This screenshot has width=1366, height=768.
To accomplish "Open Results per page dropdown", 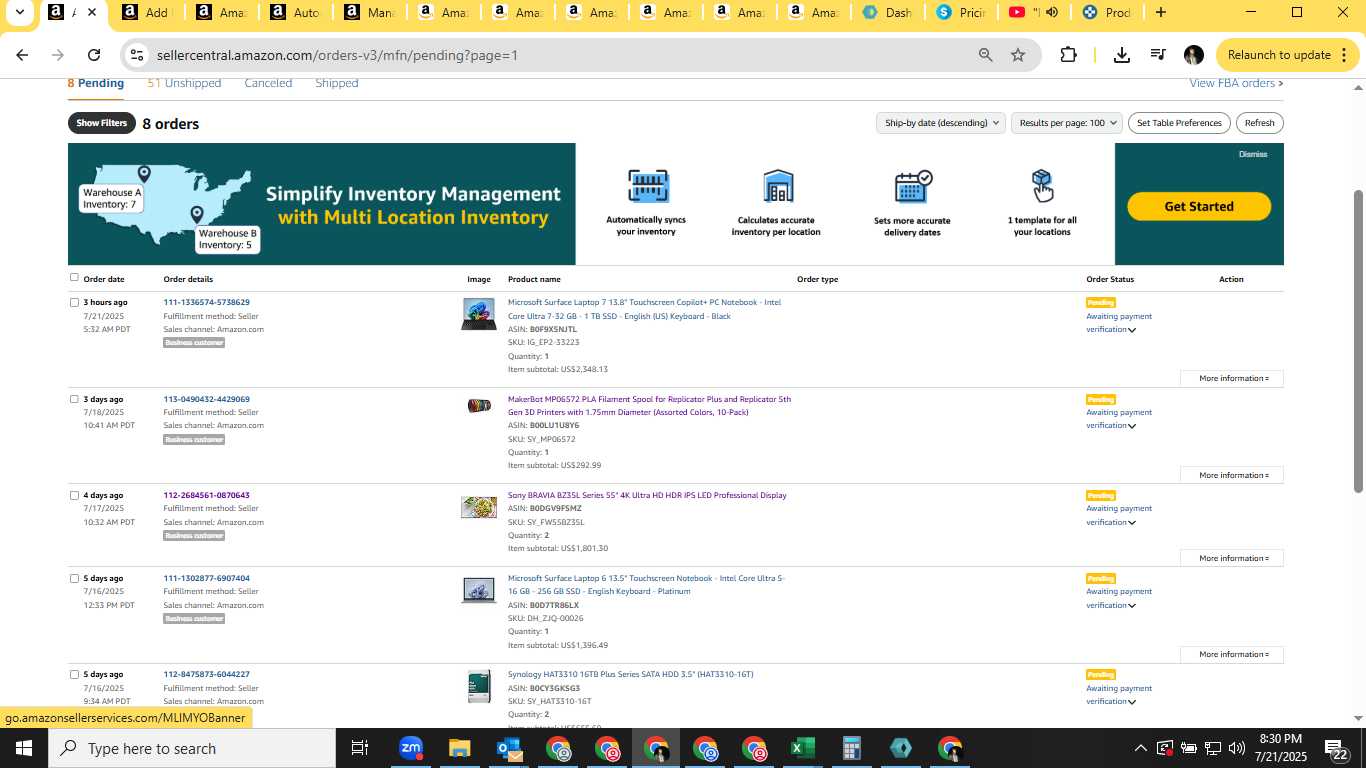I will click(x=1066, y=123).
